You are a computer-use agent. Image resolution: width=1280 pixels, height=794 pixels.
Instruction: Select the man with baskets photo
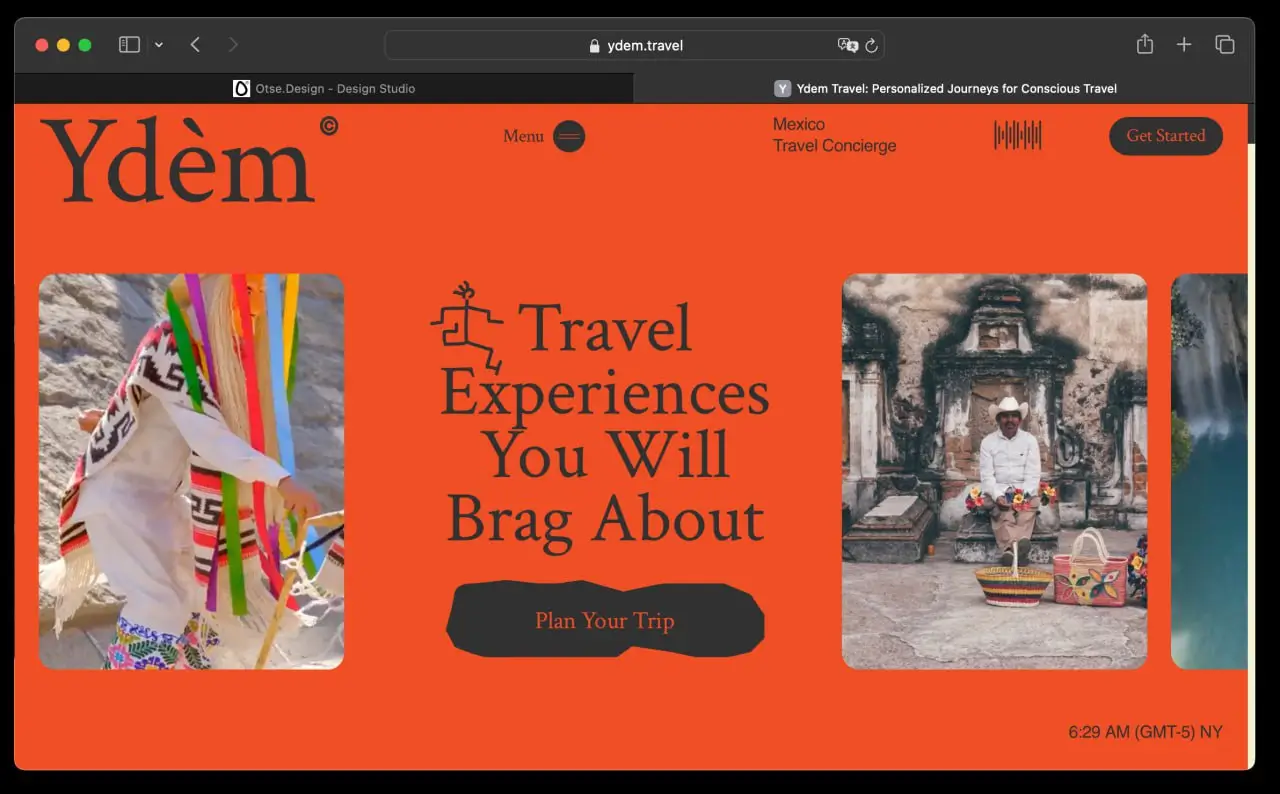tap(994, 471)
